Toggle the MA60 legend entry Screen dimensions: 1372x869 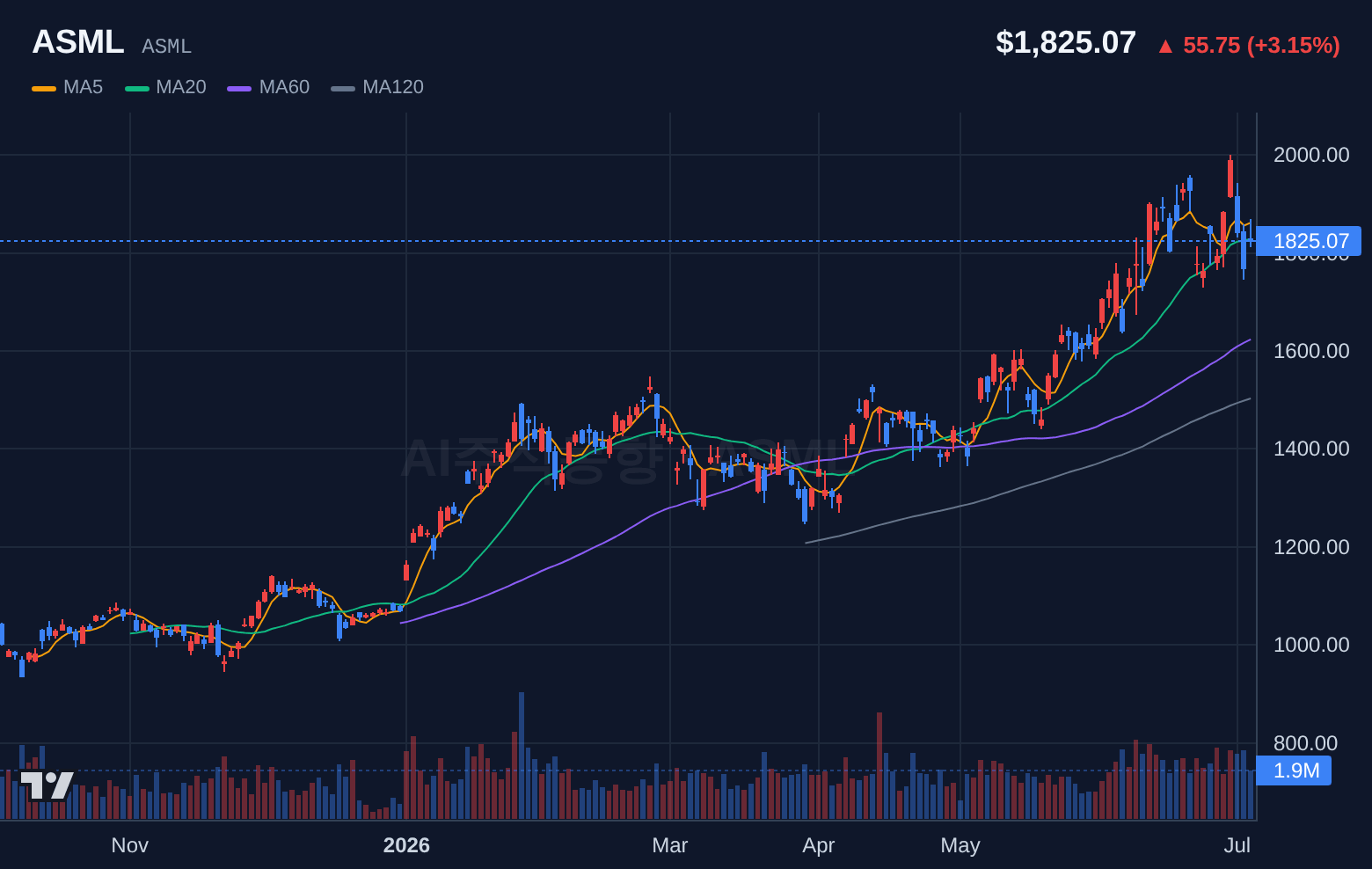point(268,87)
